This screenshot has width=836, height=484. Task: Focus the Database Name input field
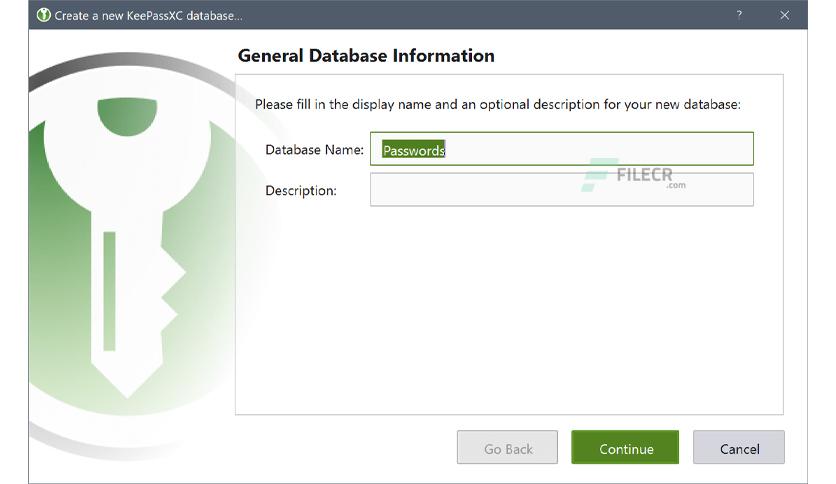(562, 149)
